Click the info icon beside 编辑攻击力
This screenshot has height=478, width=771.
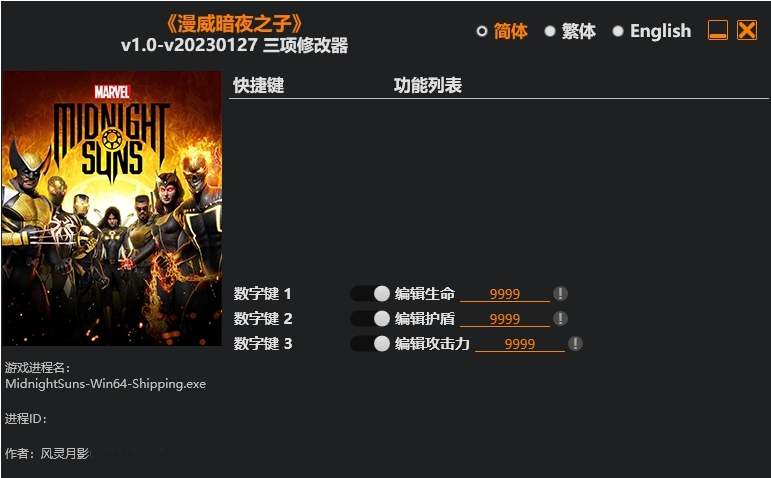click(x=575, y=343)
